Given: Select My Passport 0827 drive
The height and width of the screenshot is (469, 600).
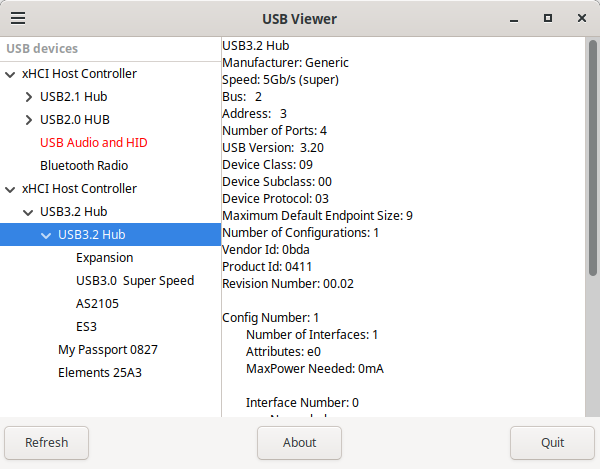Looking at the screenshot, I should pos(107,350).
